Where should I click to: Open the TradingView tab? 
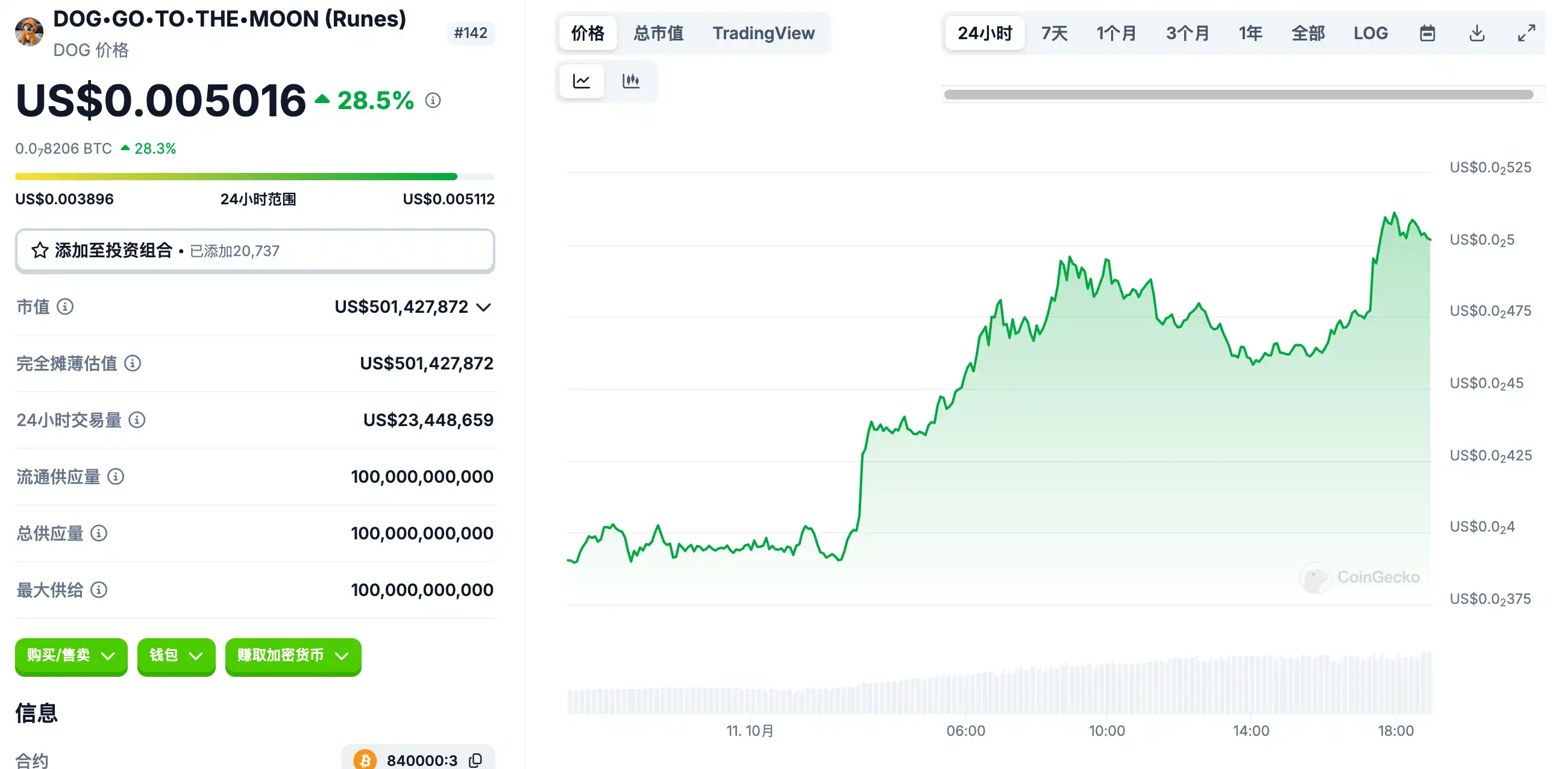tap(764, 33)
